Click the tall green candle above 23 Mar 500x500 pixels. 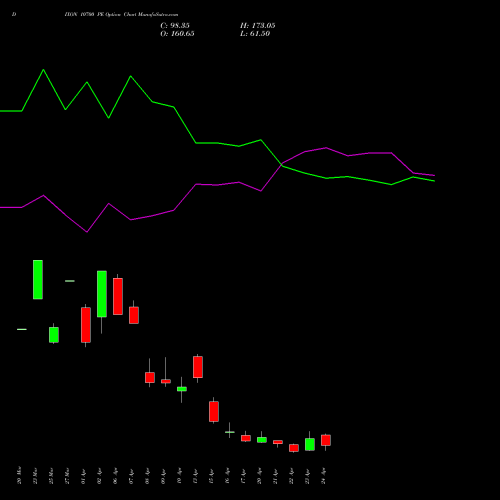[38, 279]
